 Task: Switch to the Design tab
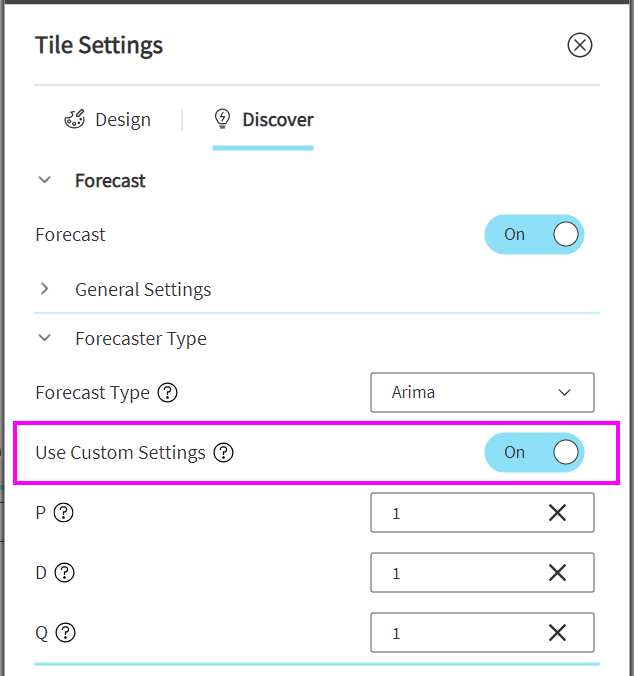pyautogui.click(x=108, y=120)
